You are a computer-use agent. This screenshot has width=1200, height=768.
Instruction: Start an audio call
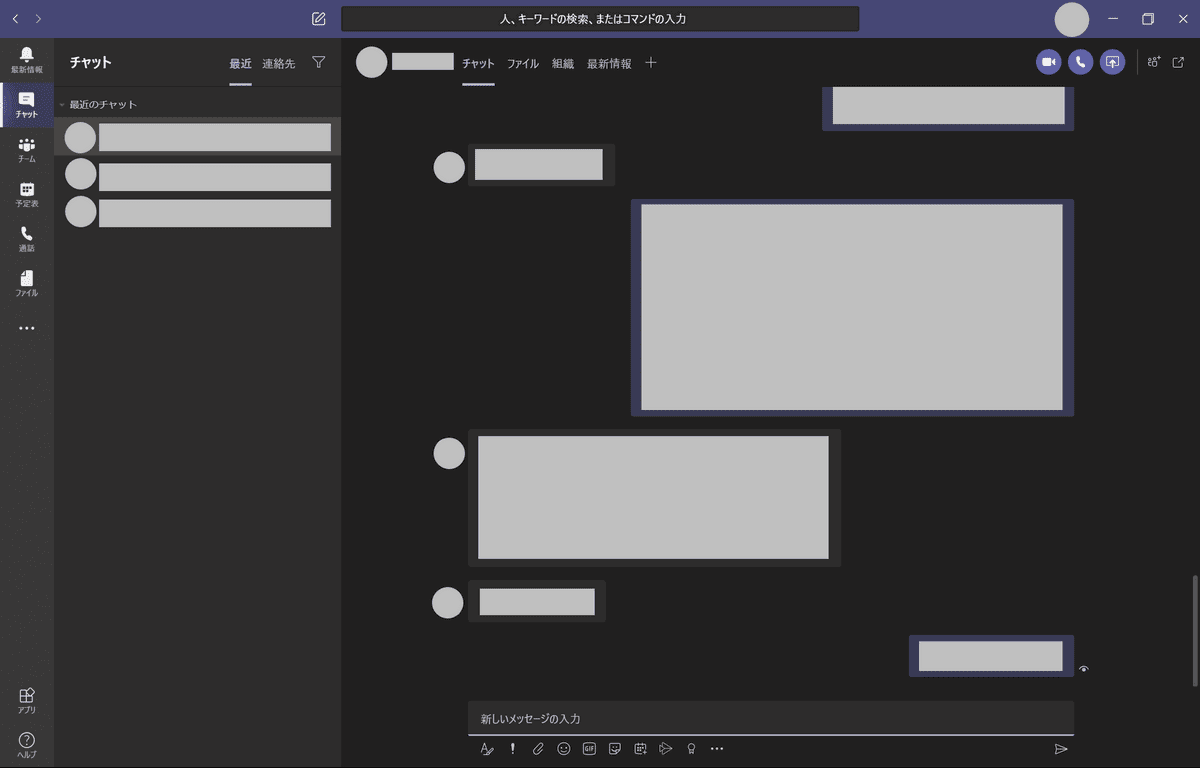click(x=1080, y=62)
